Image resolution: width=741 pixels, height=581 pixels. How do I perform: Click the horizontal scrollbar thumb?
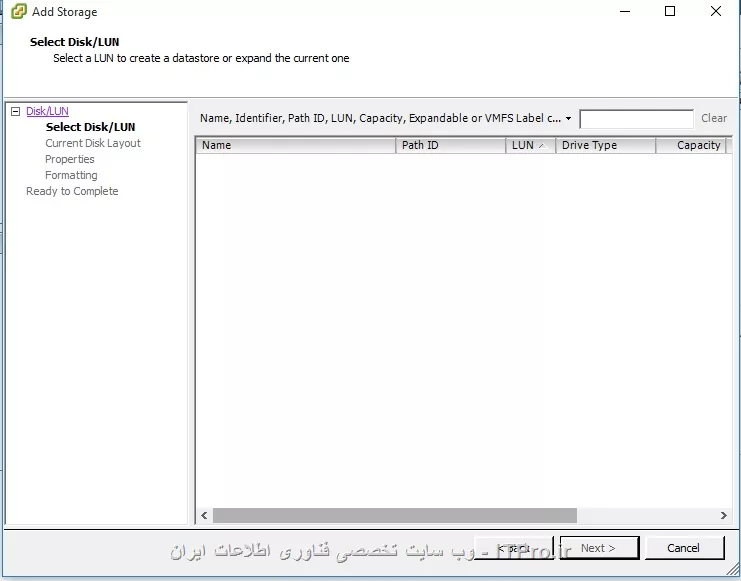click(x=395, y=515)
